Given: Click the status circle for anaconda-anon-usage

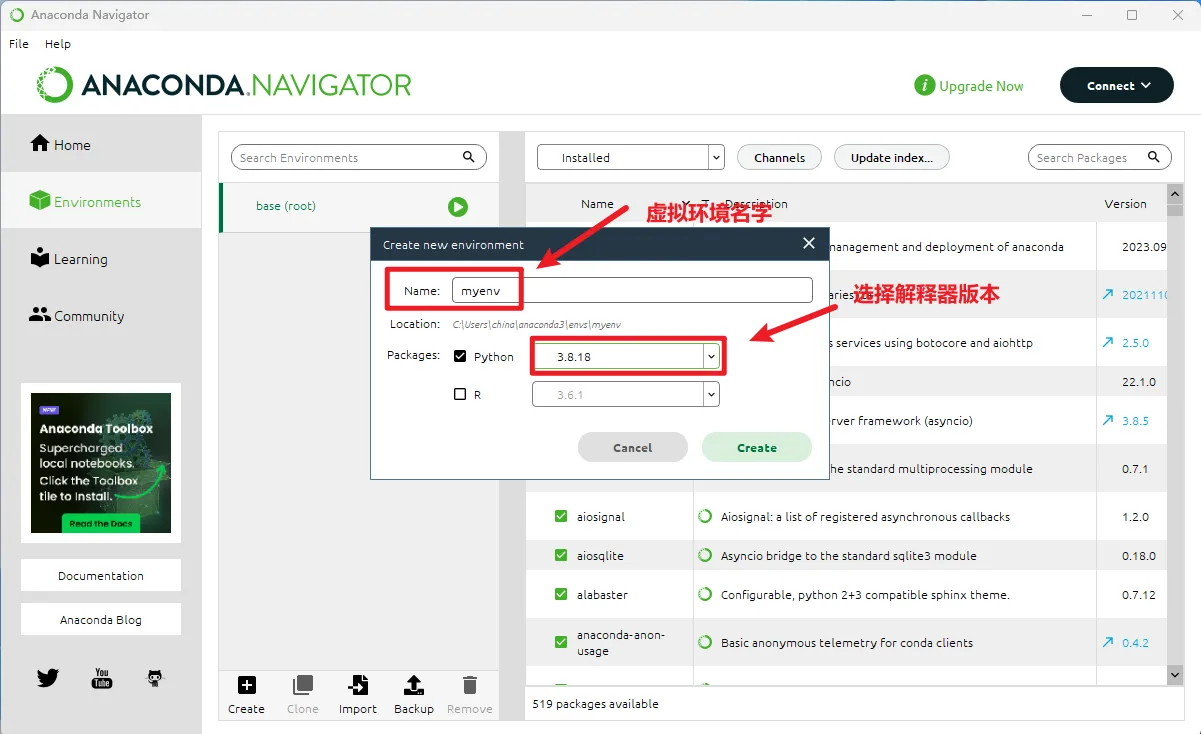Looking at the screenshot, I should (x=705, y=642).
